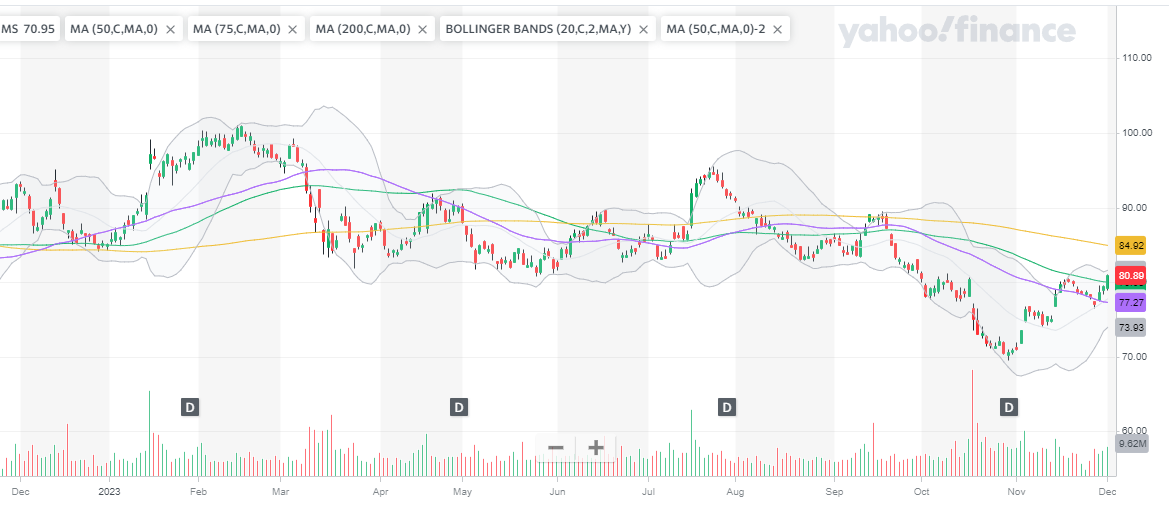
Task: Show the dividend D marker near August
Action: (727, 407)
